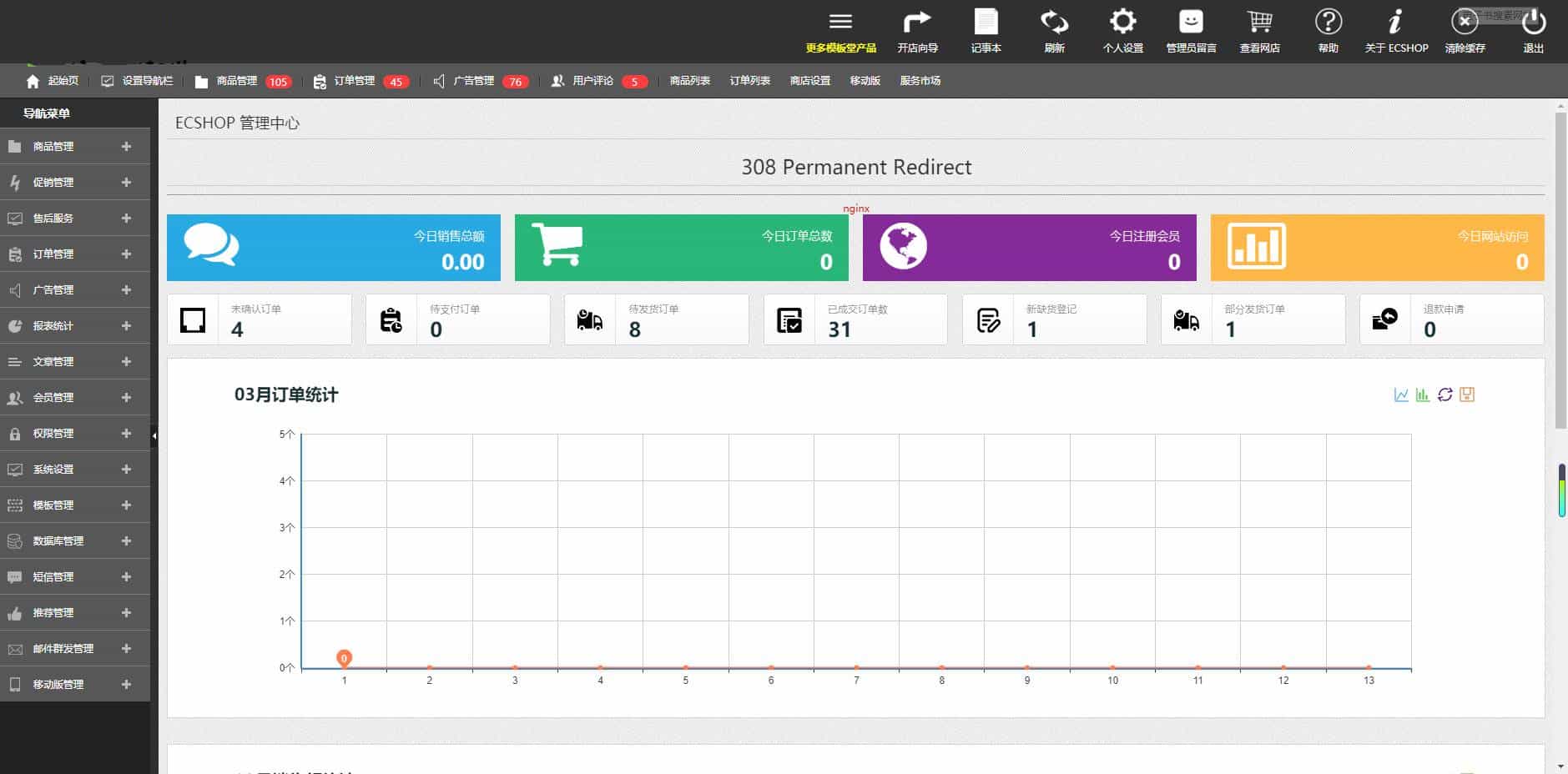Click the 已成交订单数 count 31
Image resolution: width=1568 pixels, height=774 pixels.
pos(839,329)
